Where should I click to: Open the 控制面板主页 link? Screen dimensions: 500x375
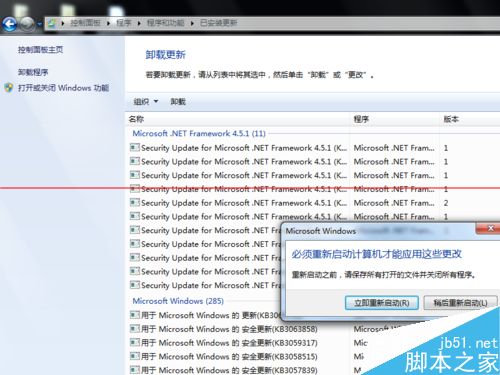click(x=40, y=50)
